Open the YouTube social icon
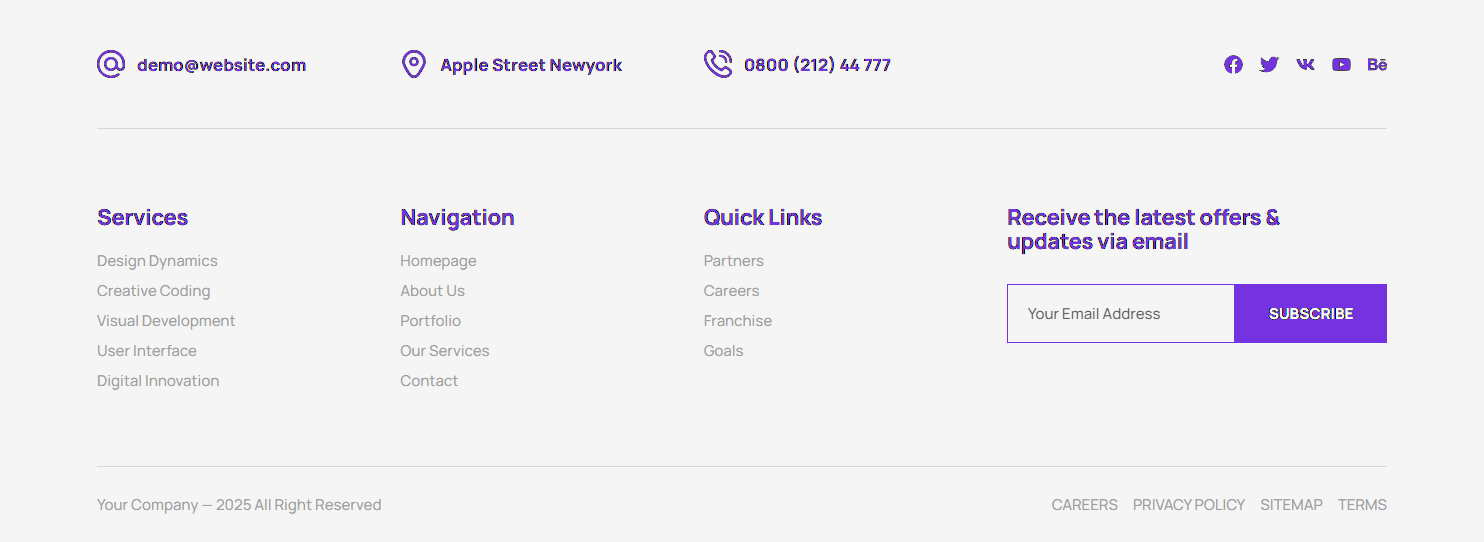 1341,65
